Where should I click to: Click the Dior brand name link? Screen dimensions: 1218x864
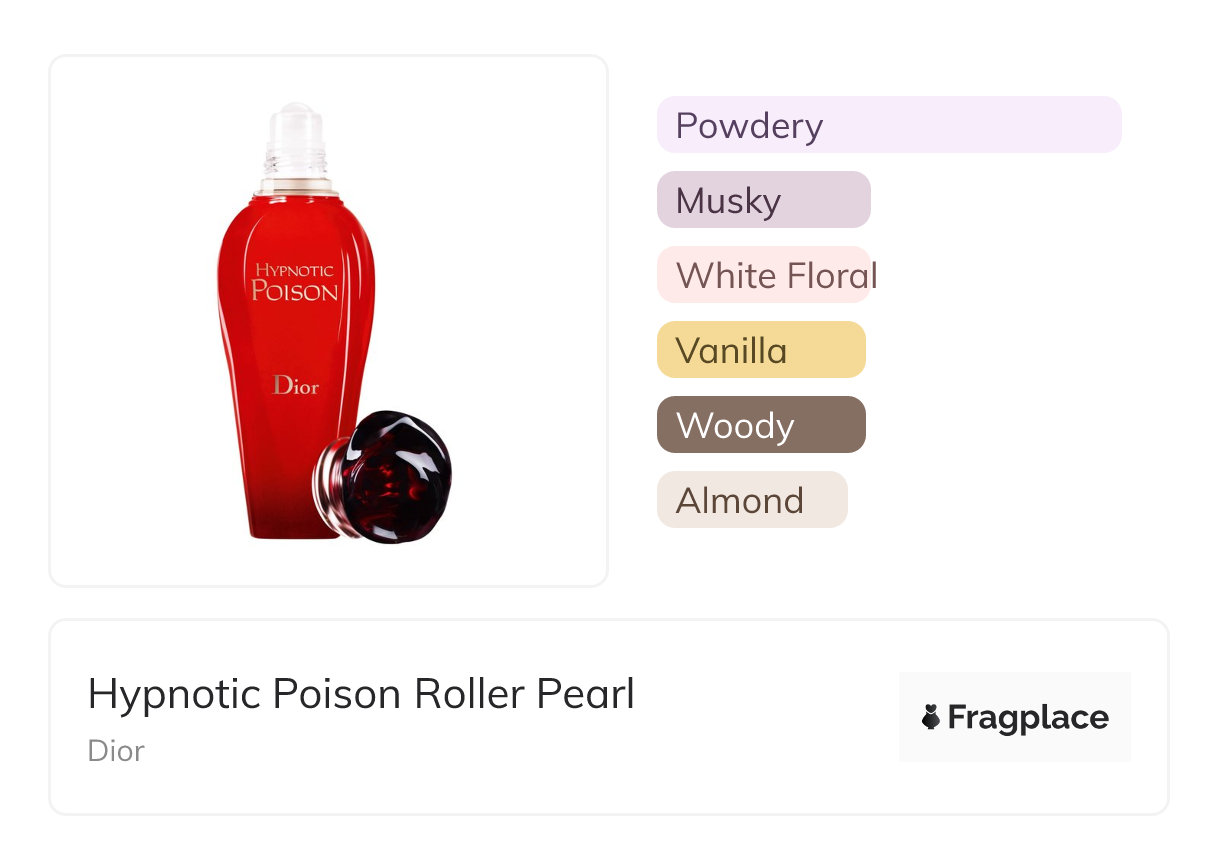tap(116, 750)
